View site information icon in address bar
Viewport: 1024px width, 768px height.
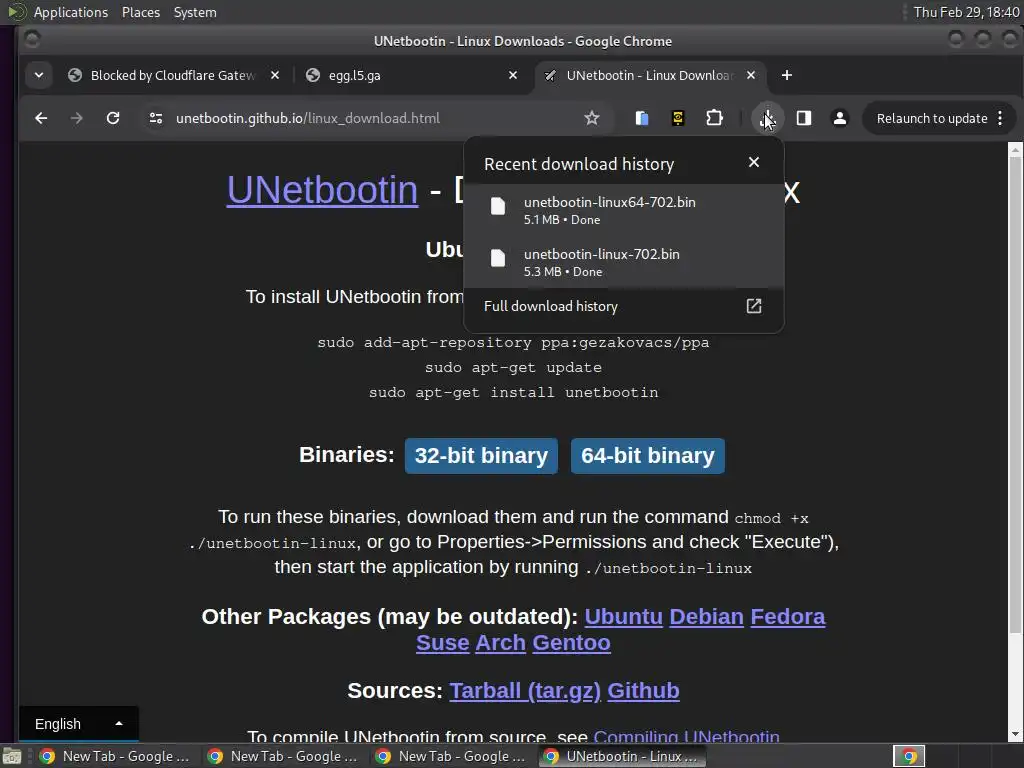[x=156, y=118]
